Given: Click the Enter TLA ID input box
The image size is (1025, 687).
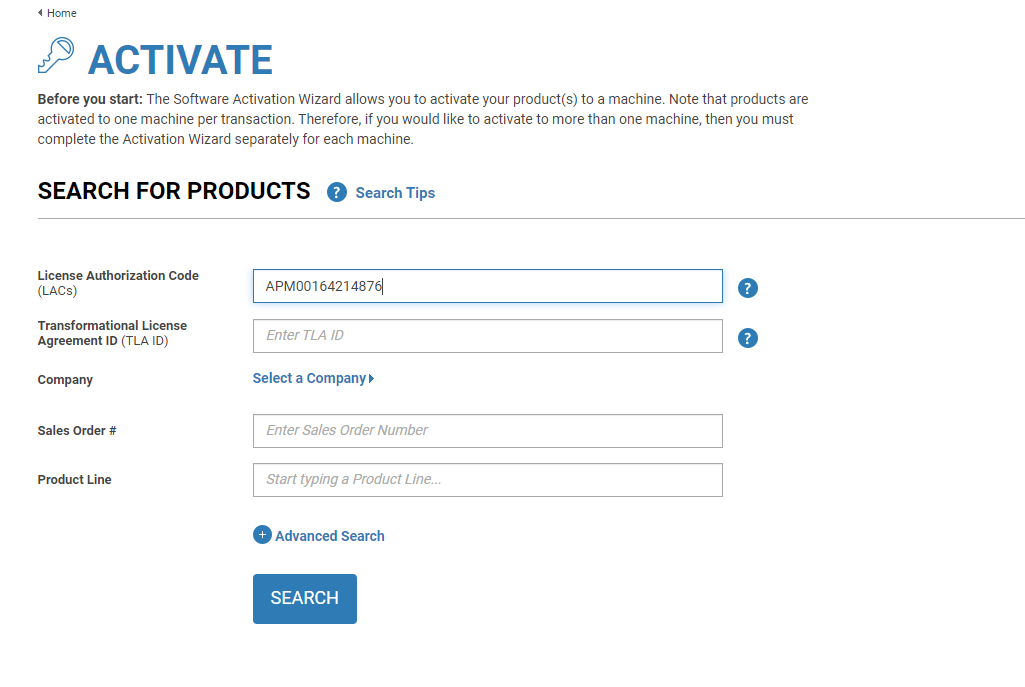Looking at the screenshot, I should pos(487,336).
